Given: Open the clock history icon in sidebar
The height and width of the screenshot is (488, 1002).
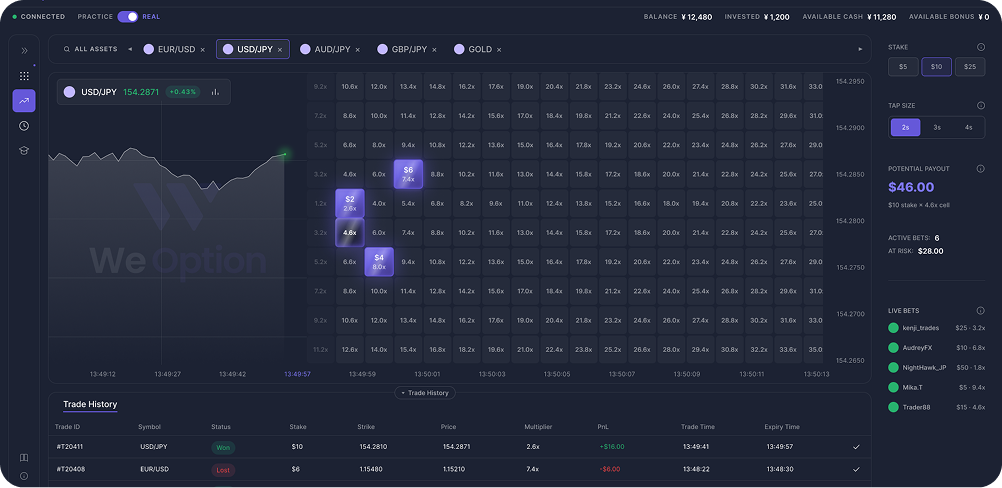Looking at the screenshot, I should click(24, 126).
